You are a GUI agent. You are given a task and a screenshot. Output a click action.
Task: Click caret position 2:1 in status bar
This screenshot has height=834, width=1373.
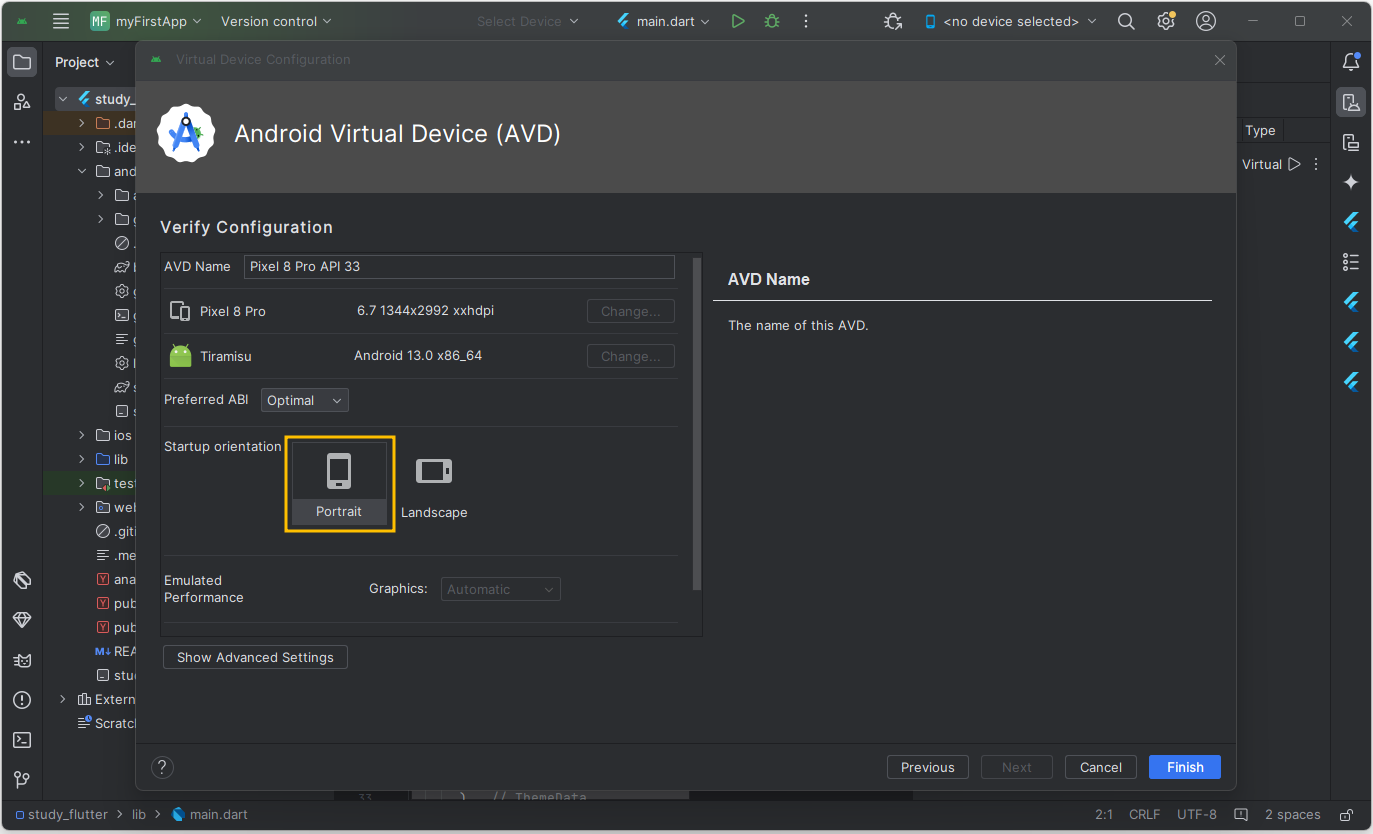[x=1104, y=814]
